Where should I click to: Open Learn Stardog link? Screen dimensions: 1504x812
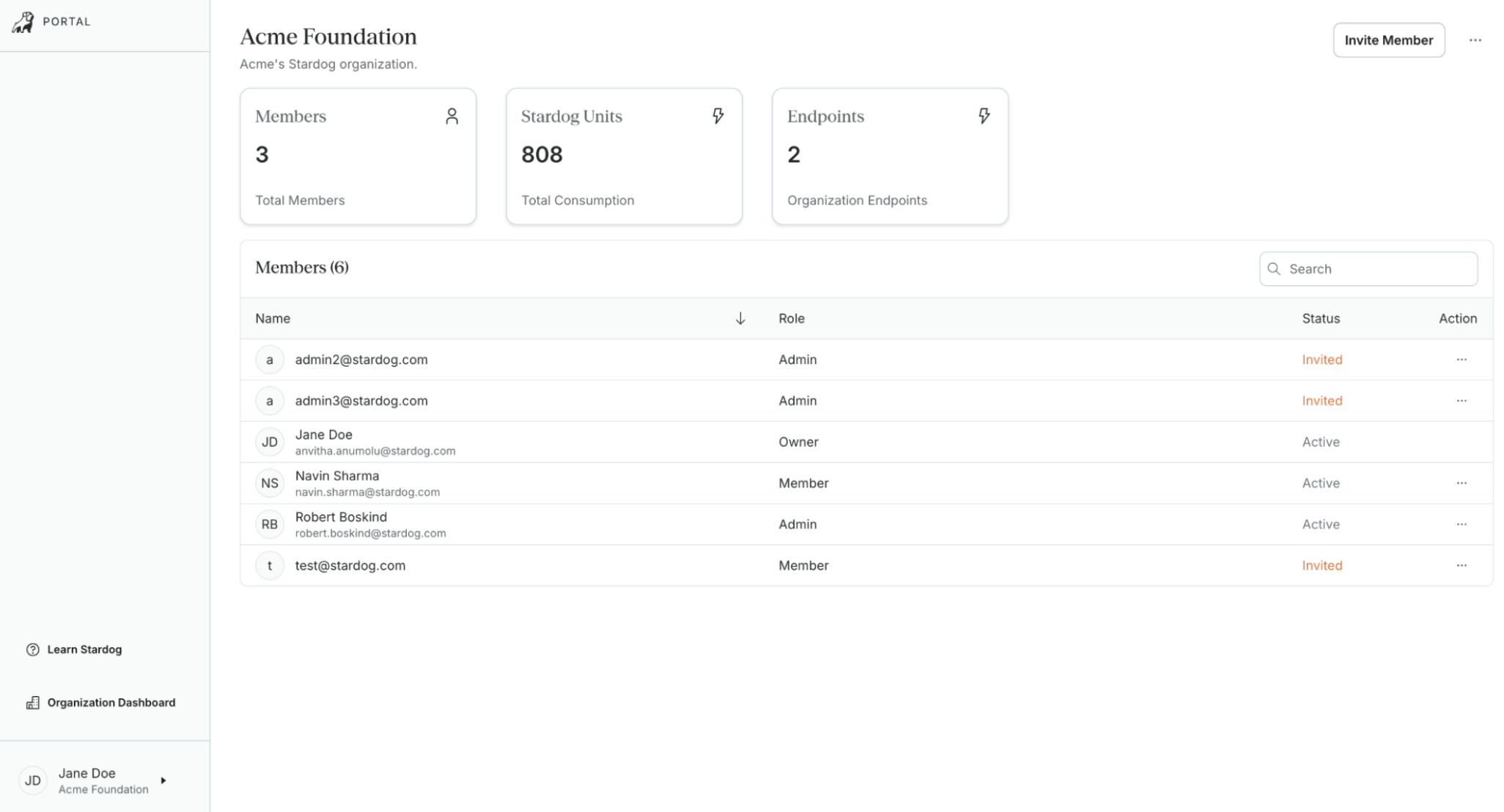pyautogui.click(x=84, y=649)
